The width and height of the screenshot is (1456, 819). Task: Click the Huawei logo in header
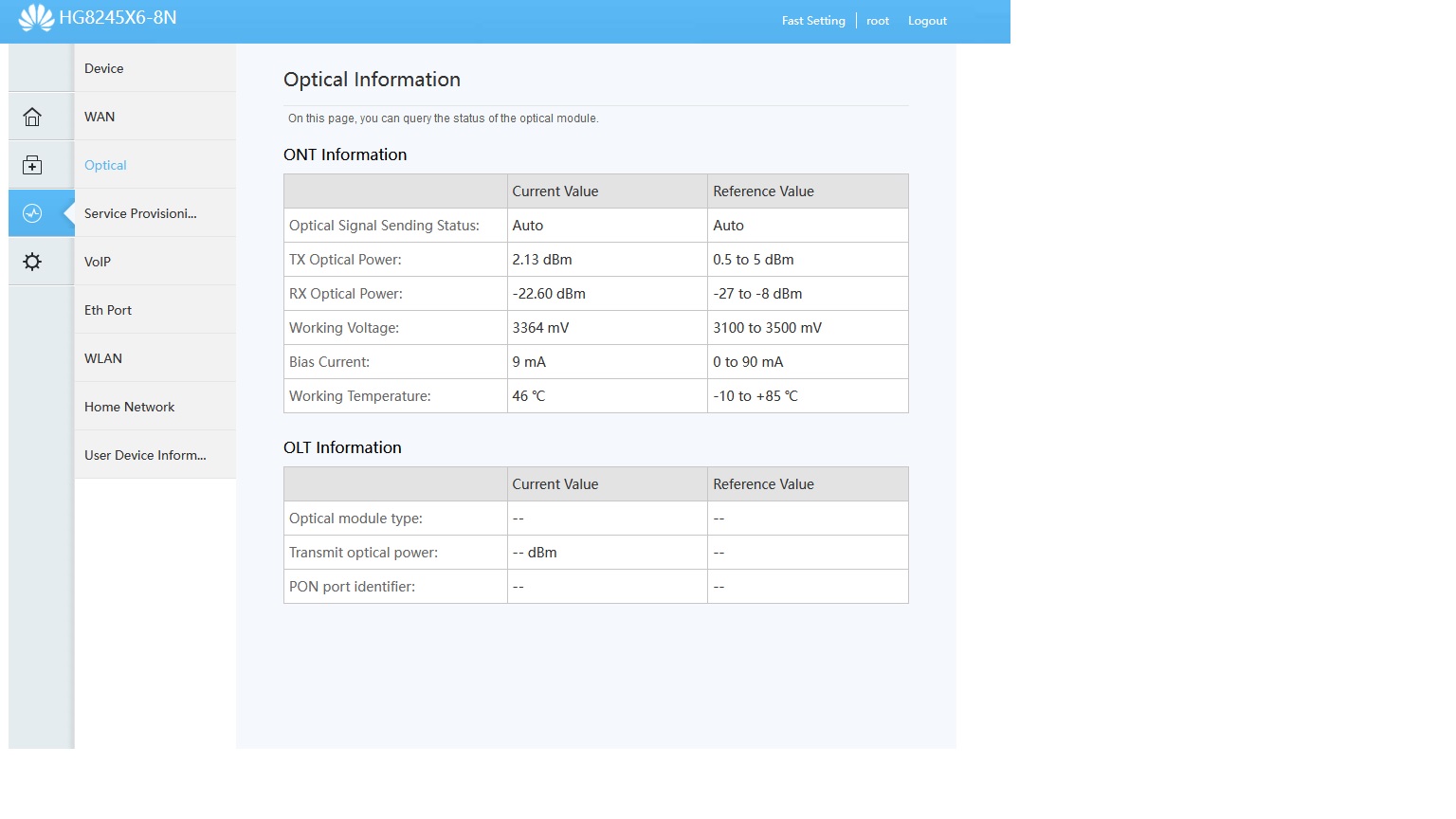[x=36, y=17]
